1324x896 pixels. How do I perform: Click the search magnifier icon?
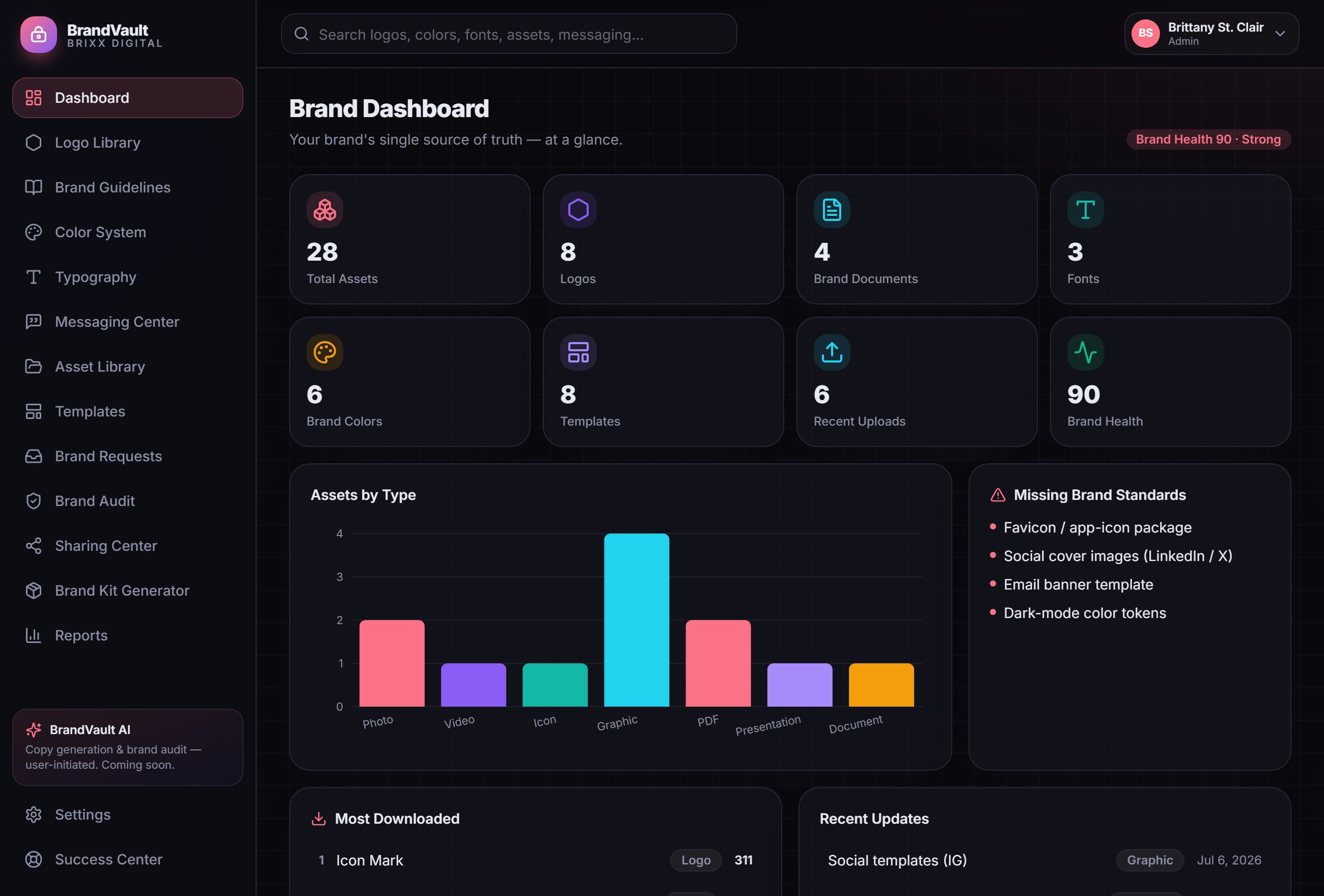click(301, 34)
